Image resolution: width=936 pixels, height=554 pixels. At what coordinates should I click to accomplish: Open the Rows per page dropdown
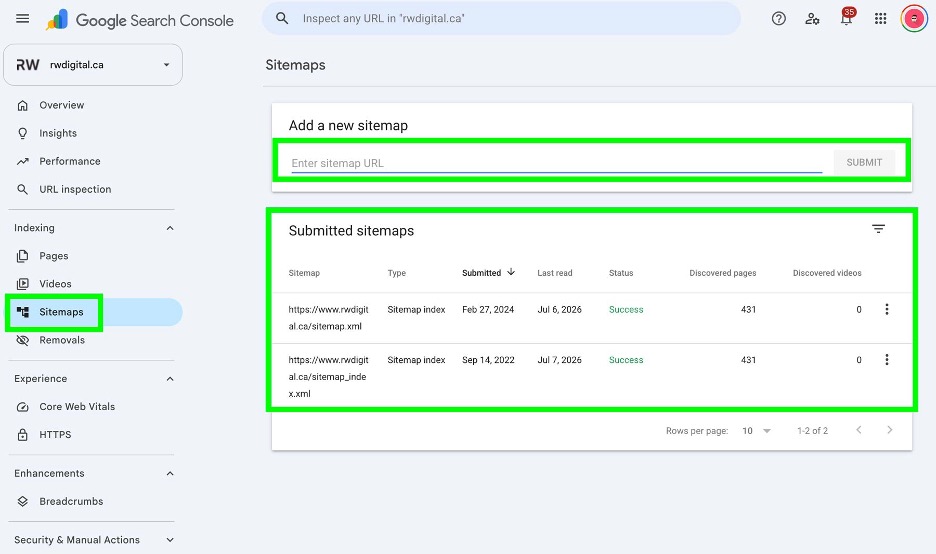(756, 430)
